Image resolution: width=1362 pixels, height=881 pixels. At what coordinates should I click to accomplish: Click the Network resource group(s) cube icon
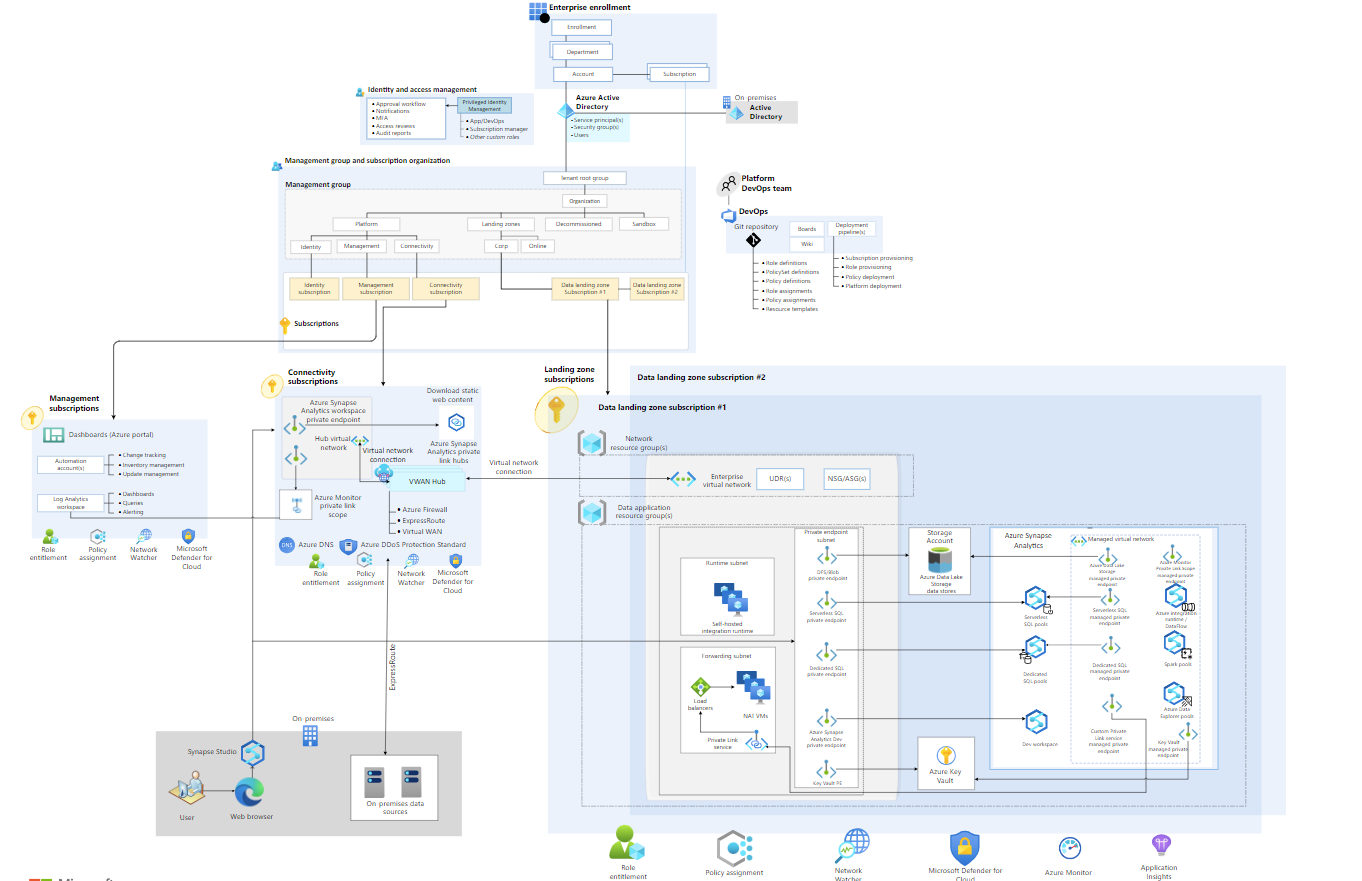click(x=593, y=443)
